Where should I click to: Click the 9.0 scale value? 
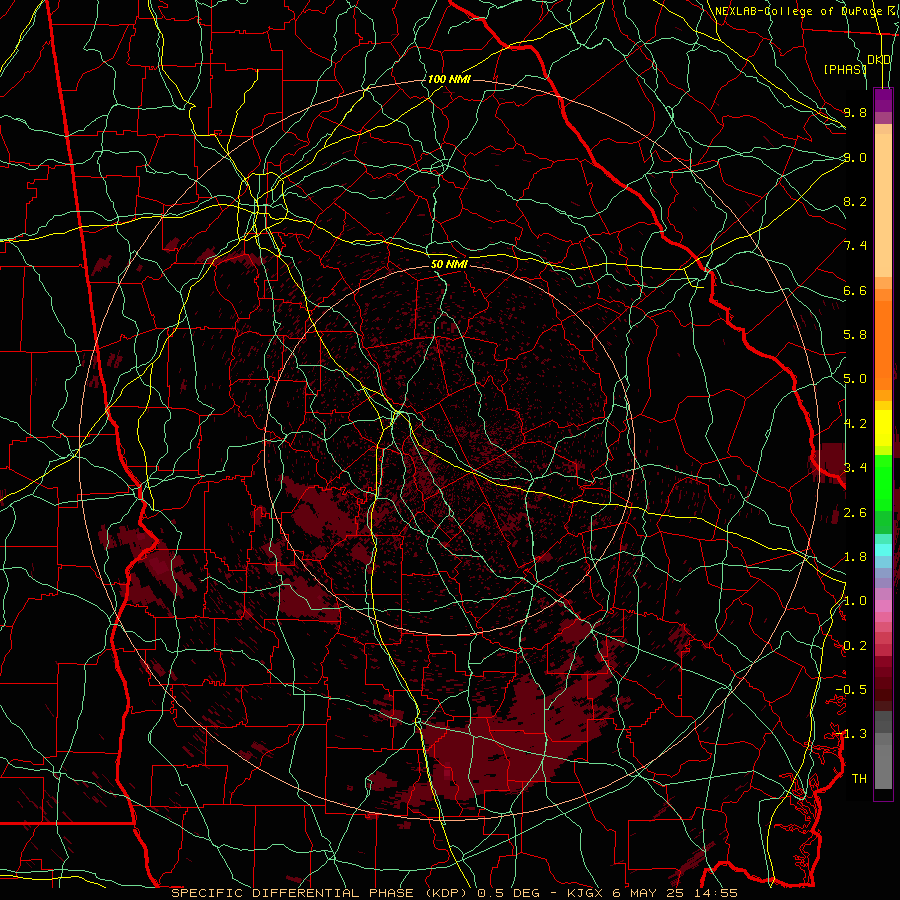click(855, 157)
